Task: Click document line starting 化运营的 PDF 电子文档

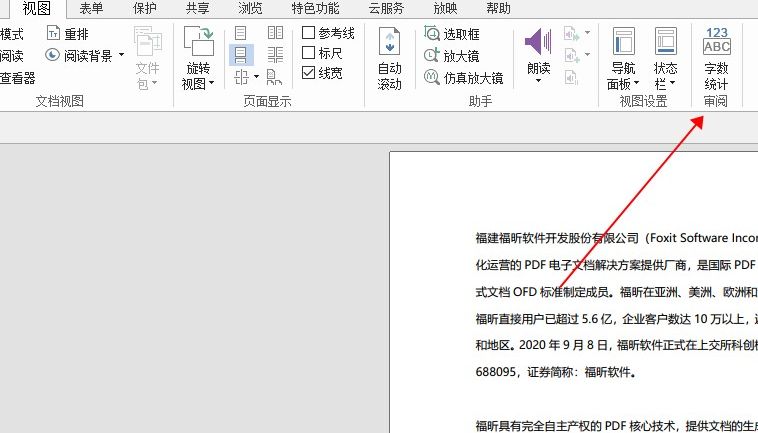Action: tap(616, 265)
